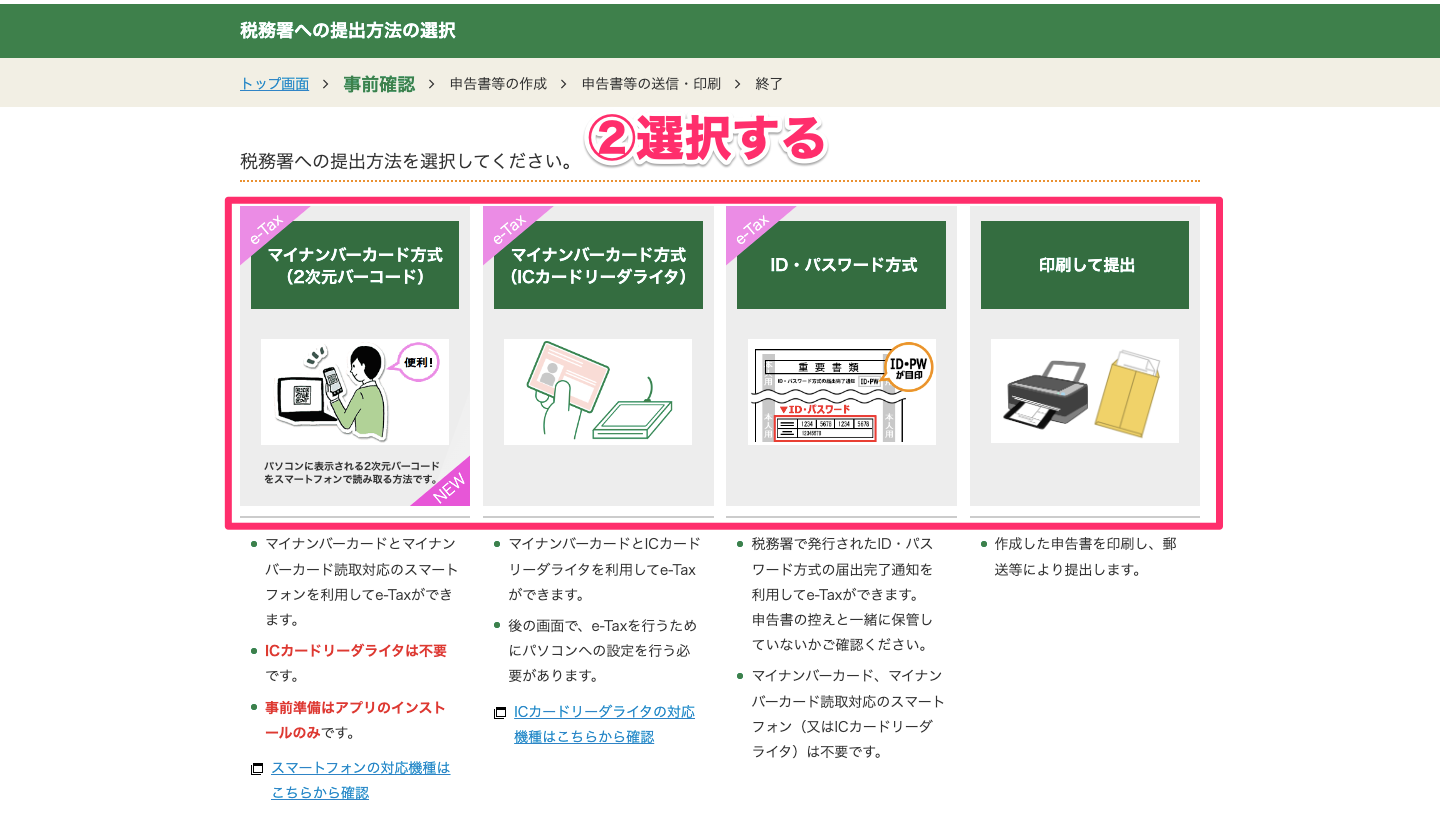Click e-Tax ribbon on the ICカードリーダライタ card
The width and height of the screenshot is (1440, 821).
[509, 228]
